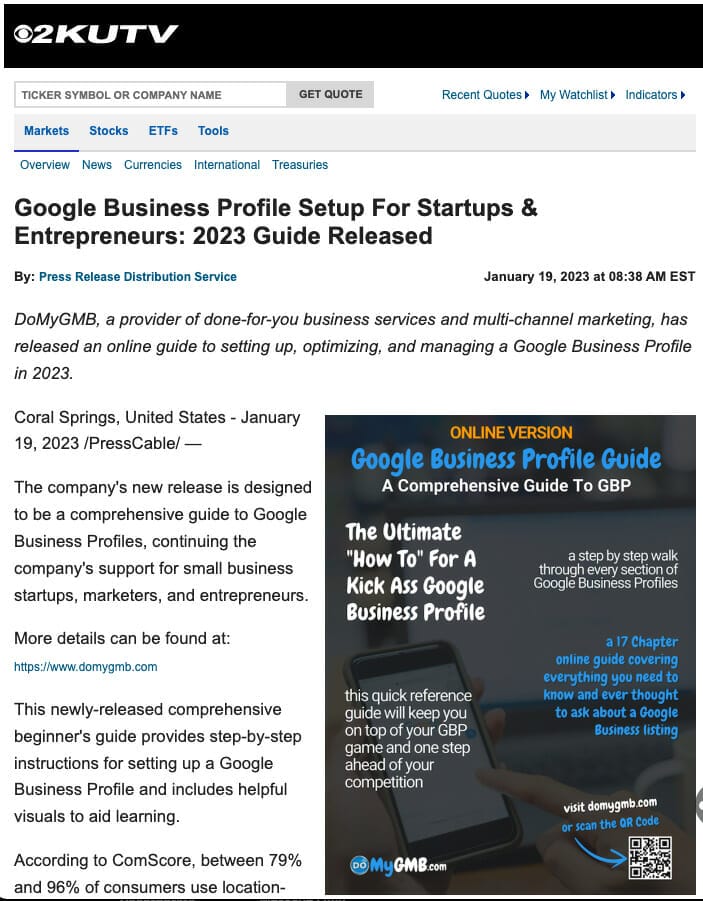703x901 pixels.
Task: Open the My Watchlist dropdown
Action: pos(577,95)
